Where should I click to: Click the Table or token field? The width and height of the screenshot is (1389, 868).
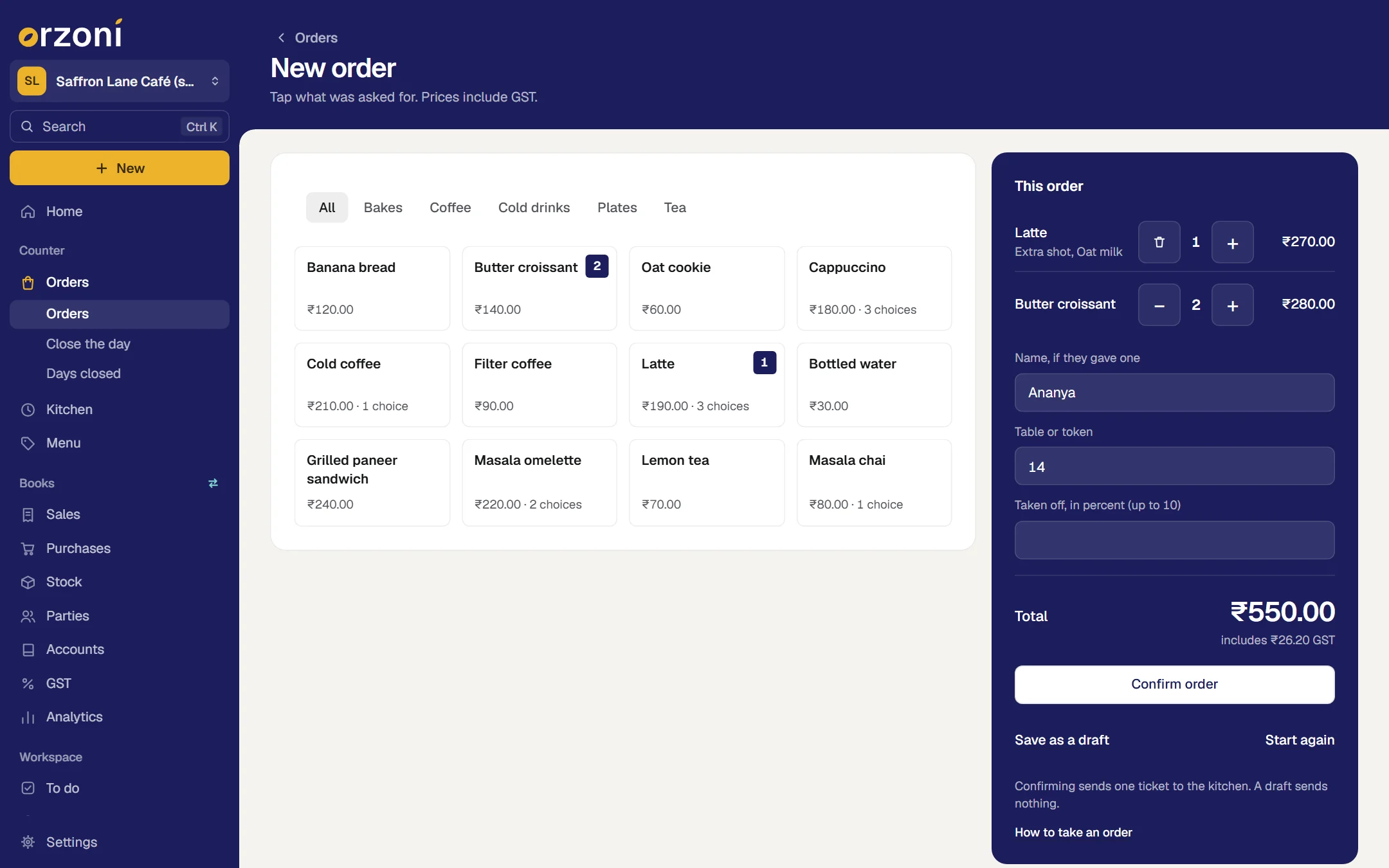[x=1174, y=466]
